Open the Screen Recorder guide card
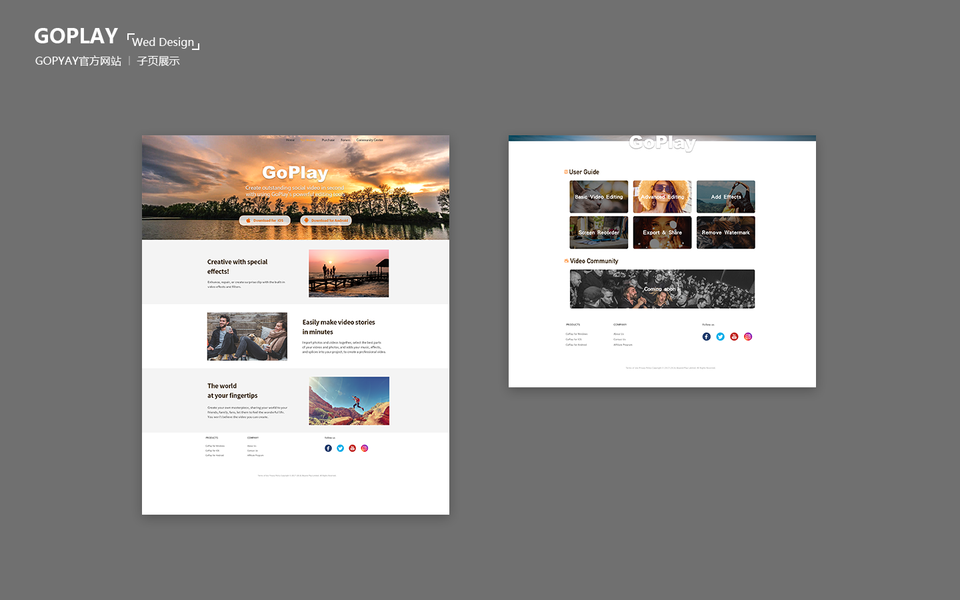The height and width of the screenshot is (600, 960). pos(599,232)
